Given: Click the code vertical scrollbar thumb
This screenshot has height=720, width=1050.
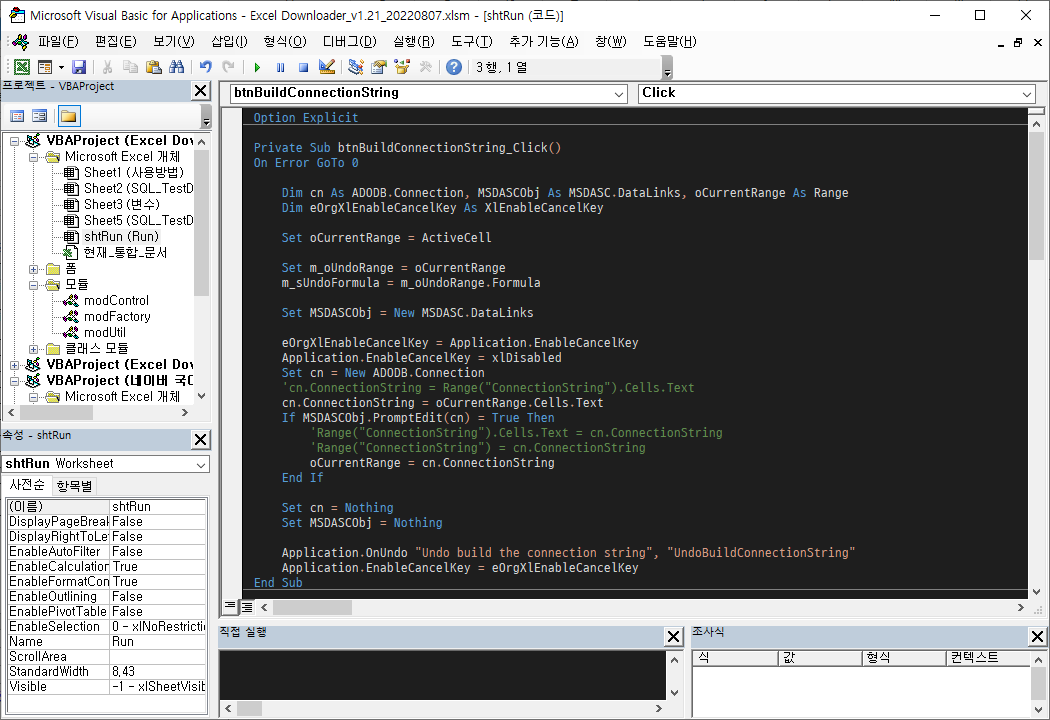Looking at the screenshot, I should click(x=1036, y=196).
